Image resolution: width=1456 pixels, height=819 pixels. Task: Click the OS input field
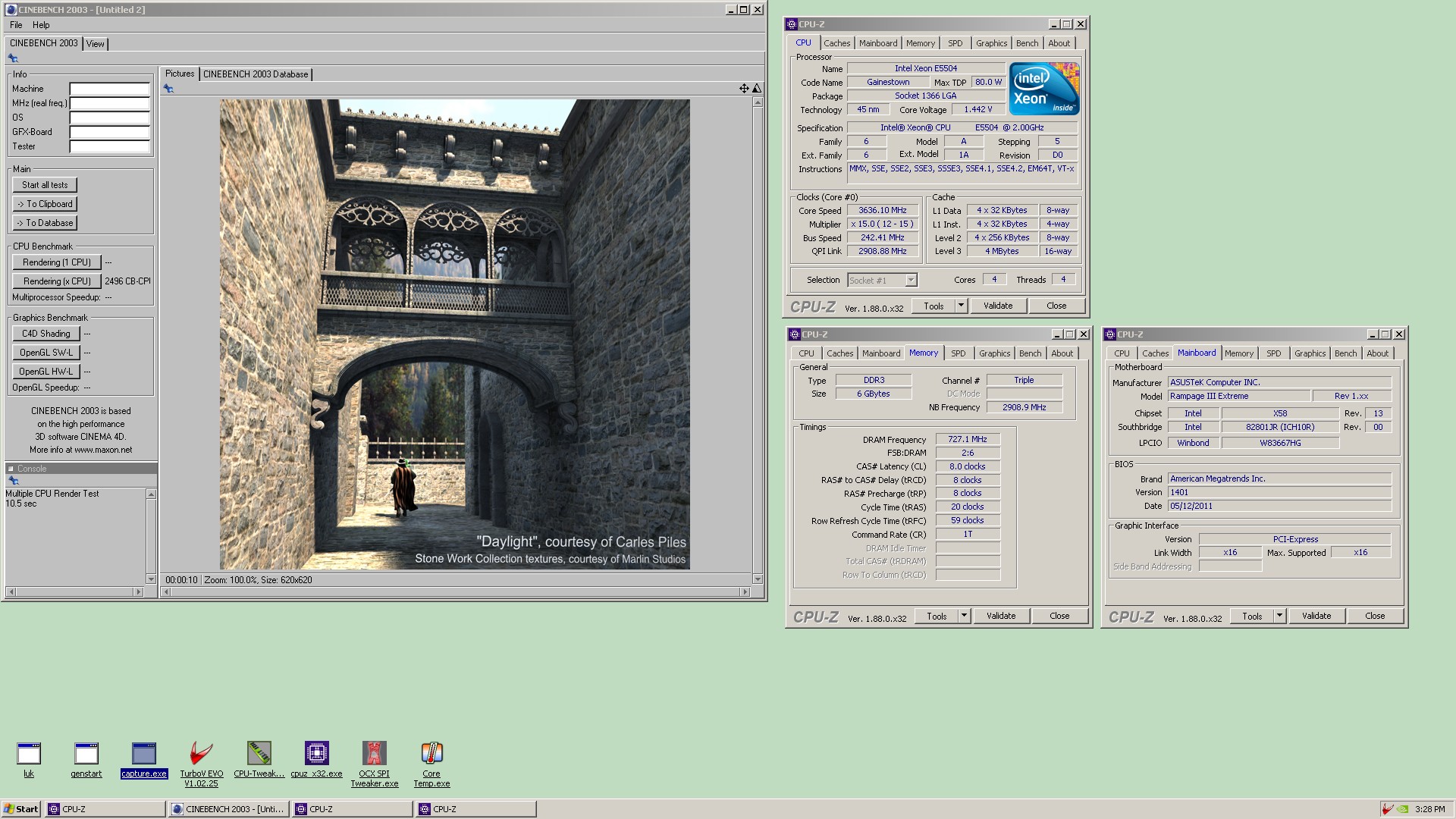110,118
